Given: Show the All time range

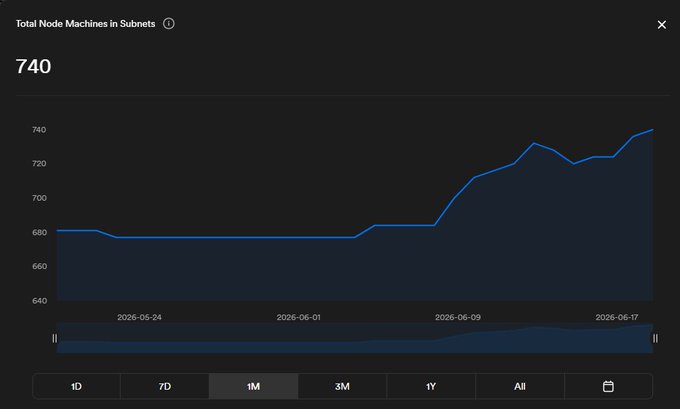Looking at the screenshot, I should (520, 386).
